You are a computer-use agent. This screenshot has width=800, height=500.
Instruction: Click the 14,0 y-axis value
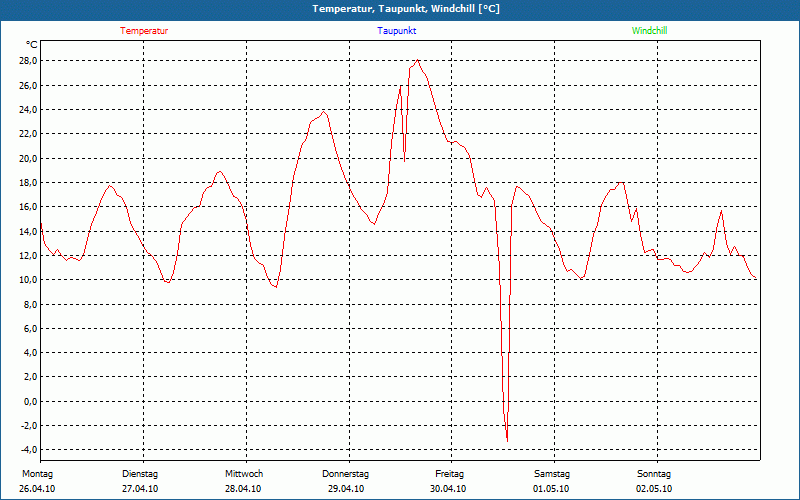pyautogui.click(x=28, y=231)
